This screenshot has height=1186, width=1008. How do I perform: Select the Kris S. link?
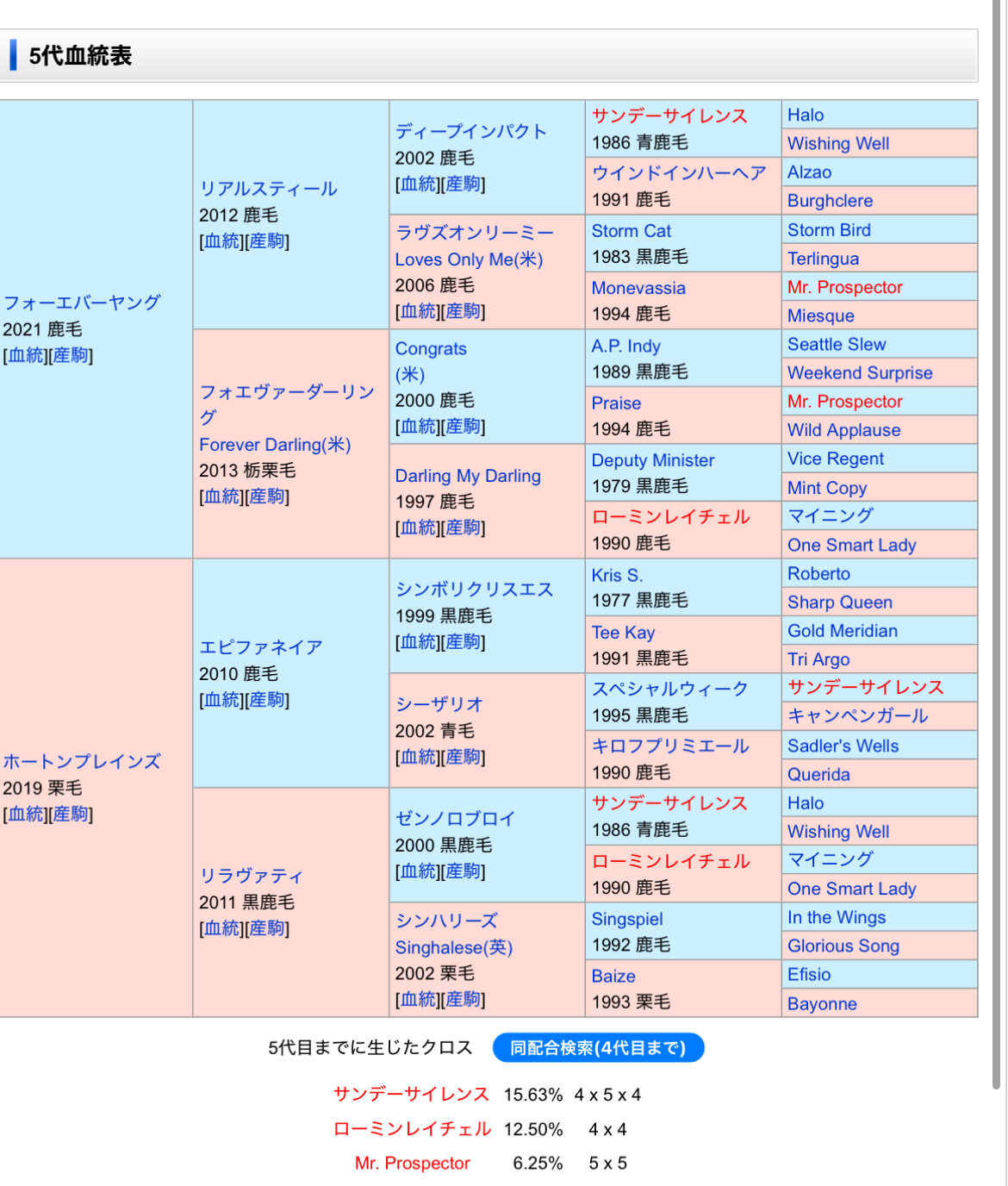click(x=617, y=575)
